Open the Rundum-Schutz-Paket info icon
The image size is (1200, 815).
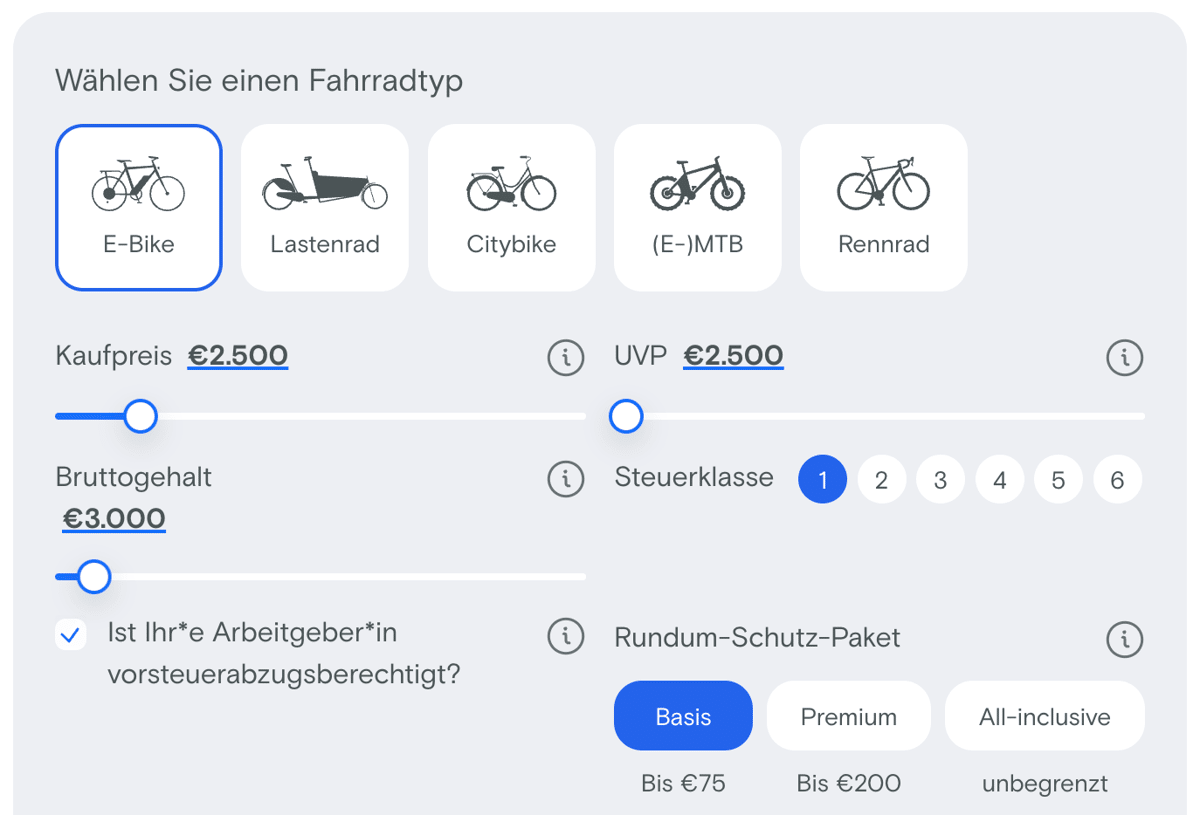click(x=1125, y=638)
